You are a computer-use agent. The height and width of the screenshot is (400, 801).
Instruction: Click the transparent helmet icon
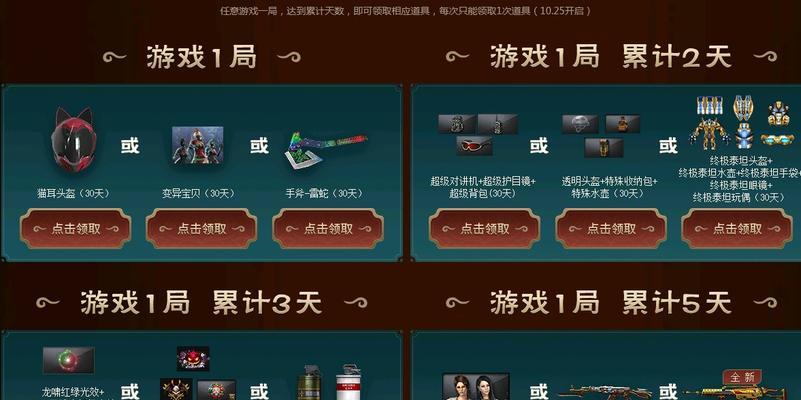pyautogui.click(x=580, y=124)
